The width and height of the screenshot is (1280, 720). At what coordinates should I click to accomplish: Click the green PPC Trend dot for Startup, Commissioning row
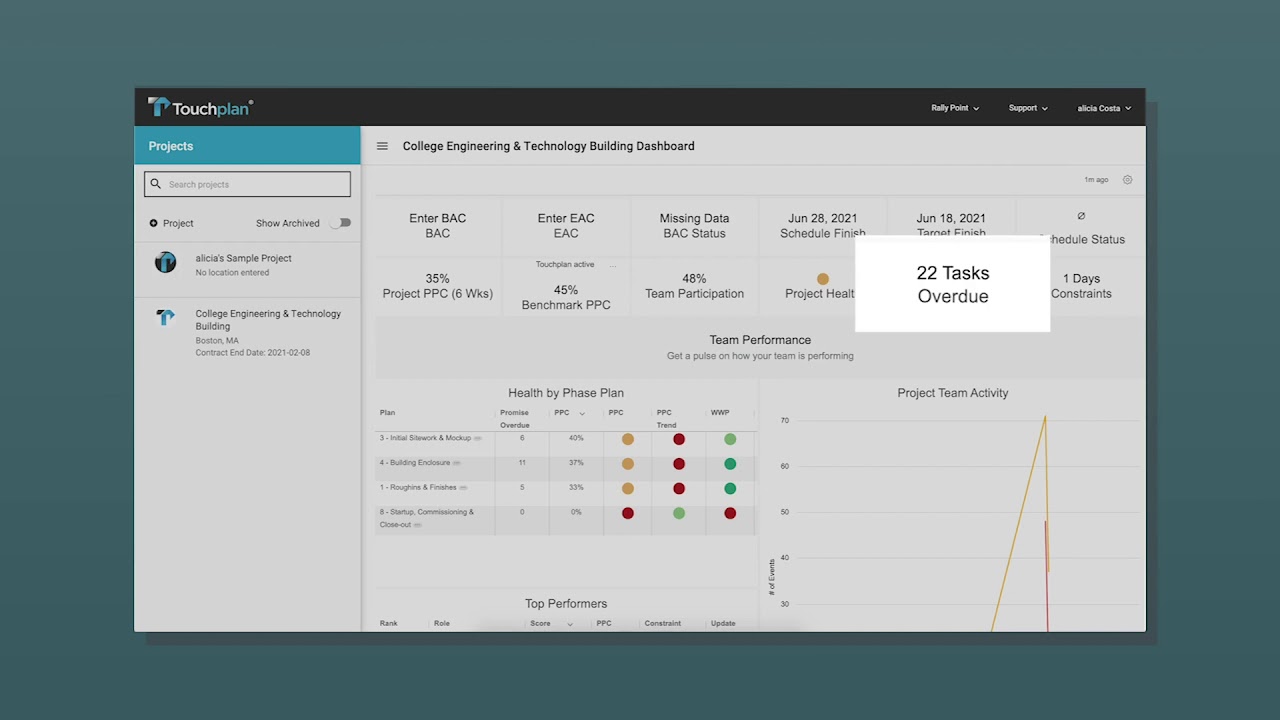(x=679, y=513)
